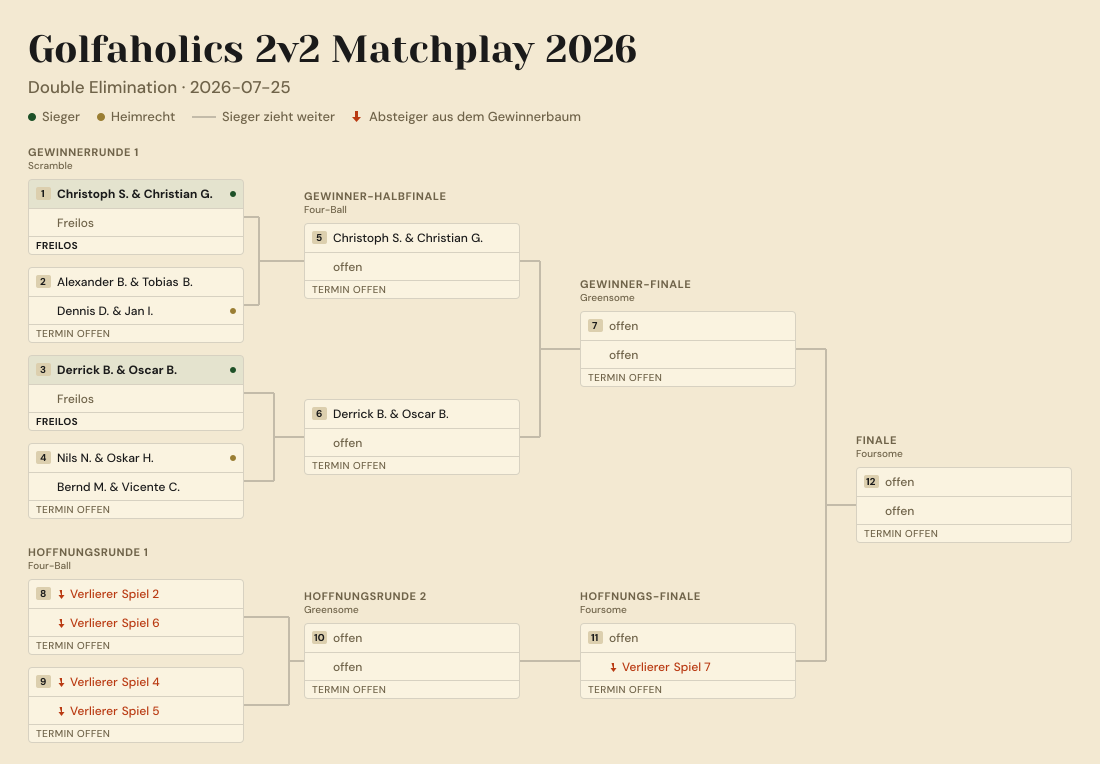Click match number 1 badge

pyautogui.click(x=43, y=194)
